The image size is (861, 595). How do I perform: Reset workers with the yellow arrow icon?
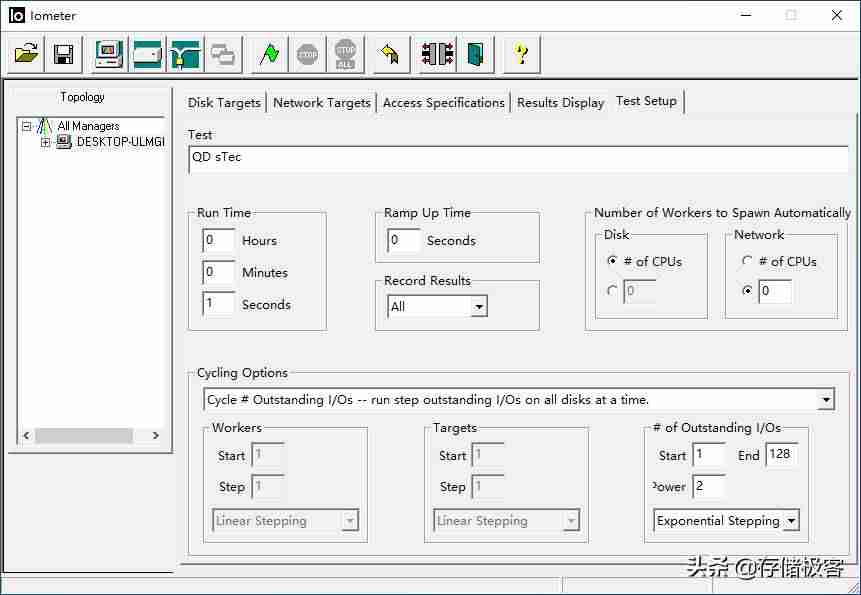coord(391,54)
